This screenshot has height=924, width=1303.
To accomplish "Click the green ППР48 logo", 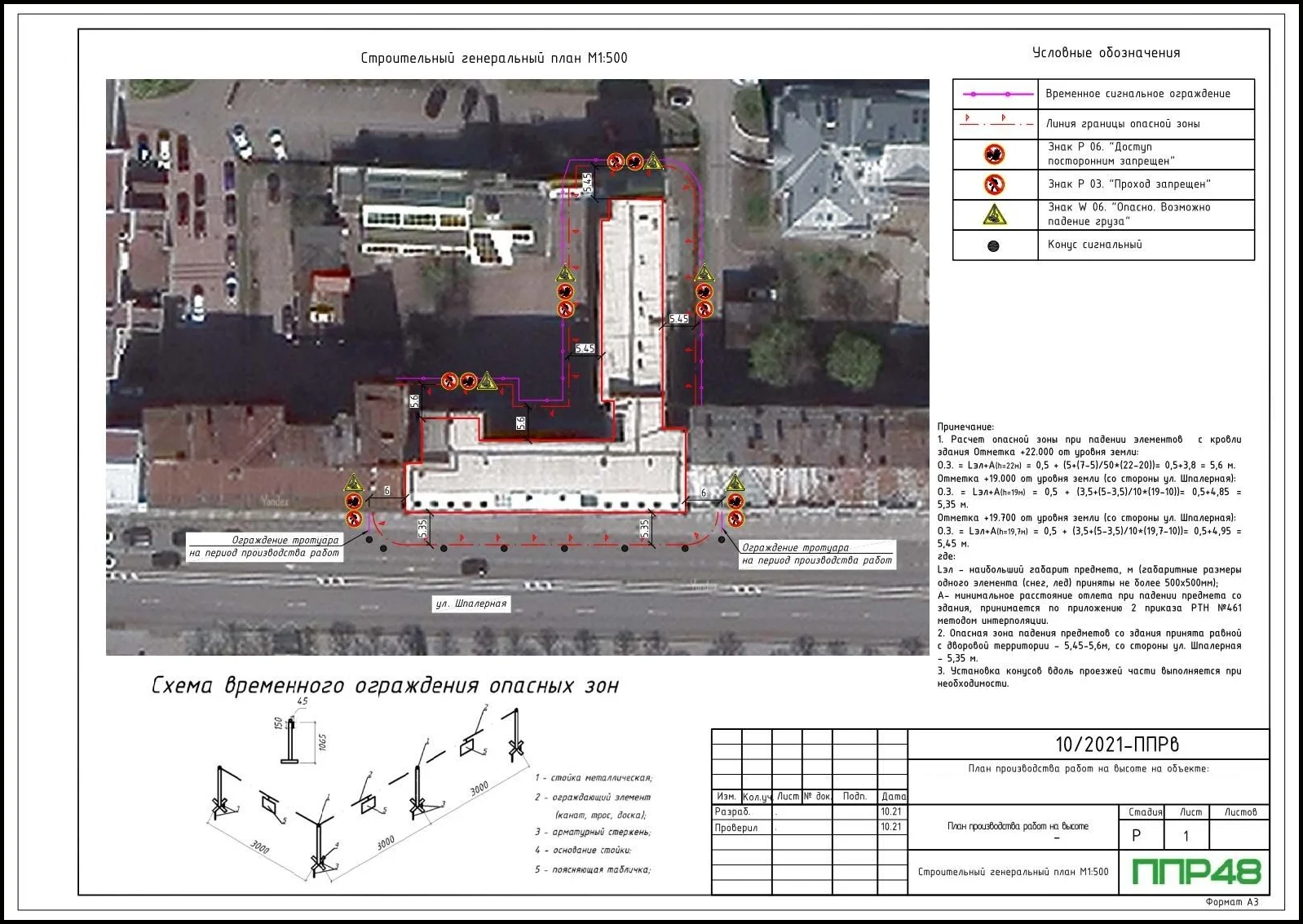I will (x=1196, y=872).
